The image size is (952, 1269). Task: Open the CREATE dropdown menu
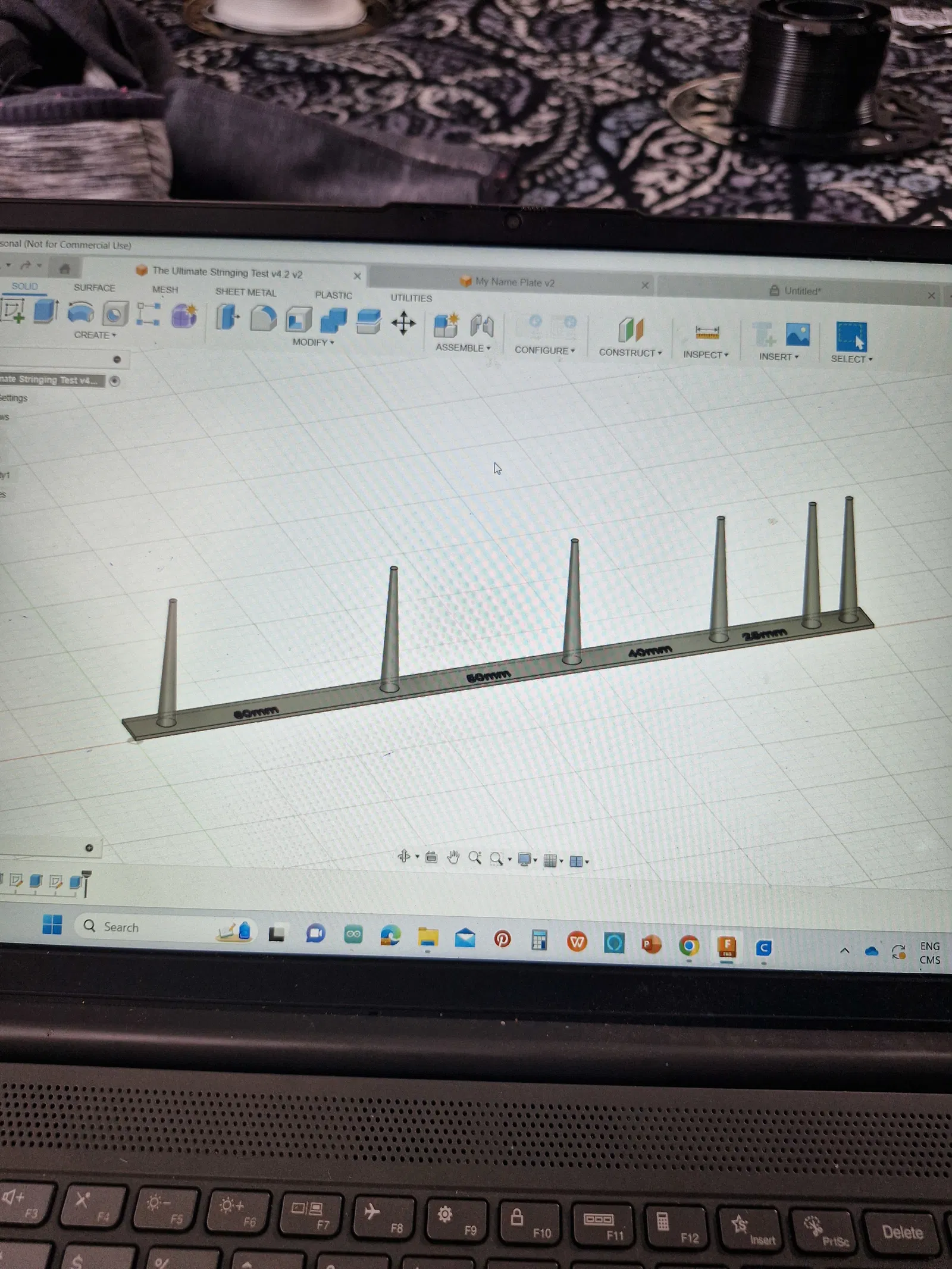[95, 335]
